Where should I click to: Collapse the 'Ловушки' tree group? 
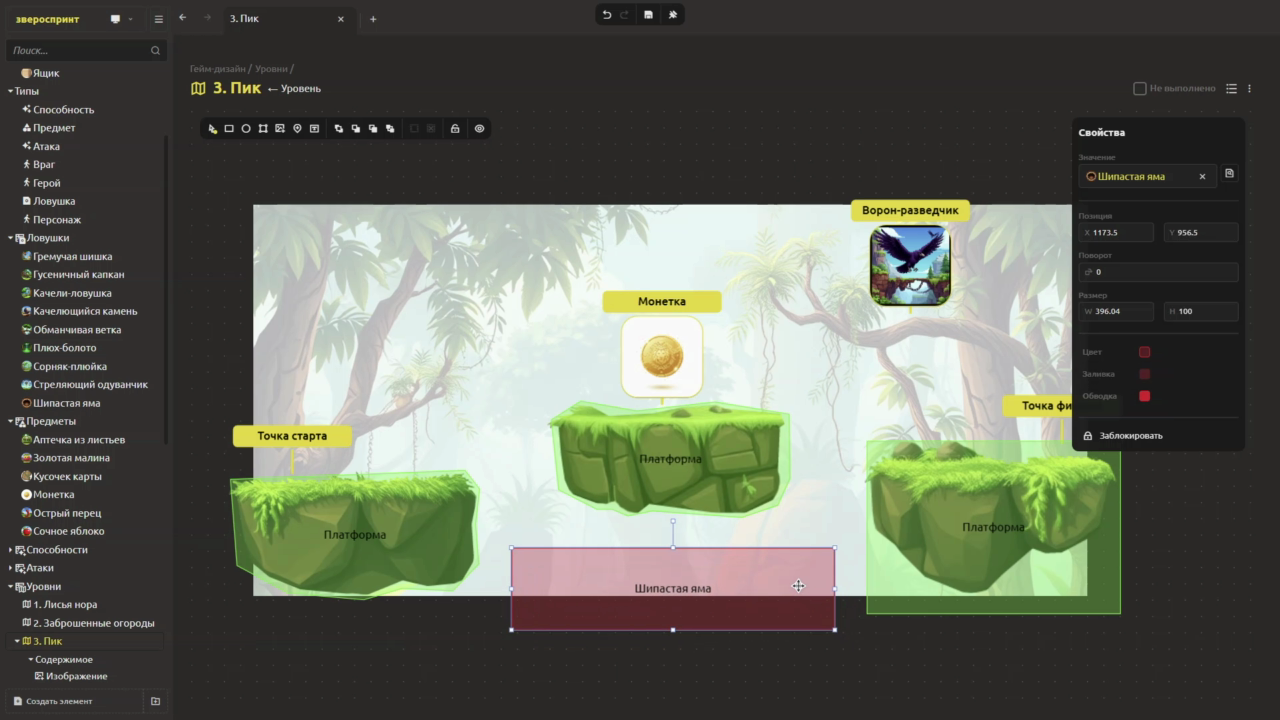11,238
